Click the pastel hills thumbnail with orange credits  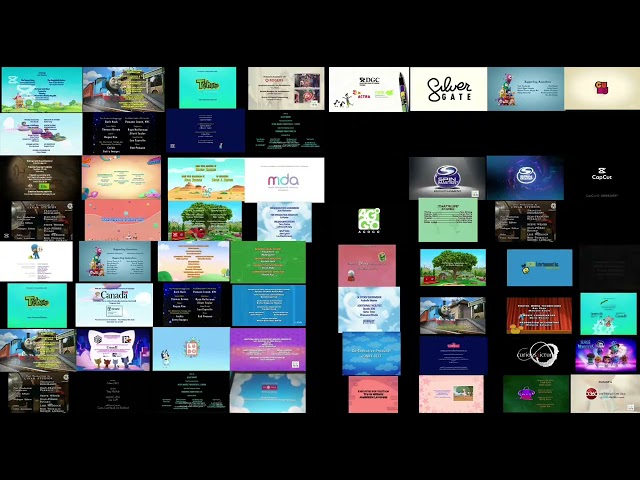[x=193, y=261]
